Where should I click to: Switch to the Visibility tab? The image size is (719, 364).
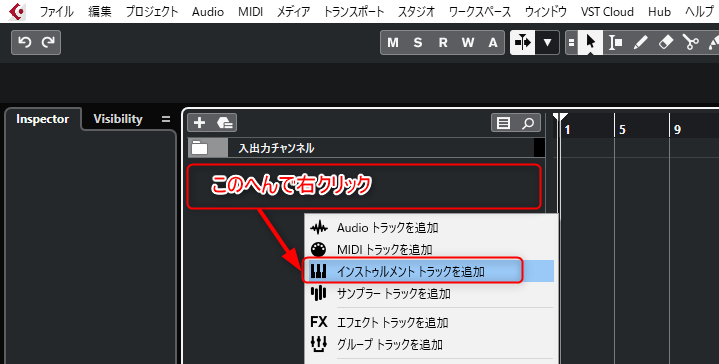pyautogui.click(x=118, y=119)
